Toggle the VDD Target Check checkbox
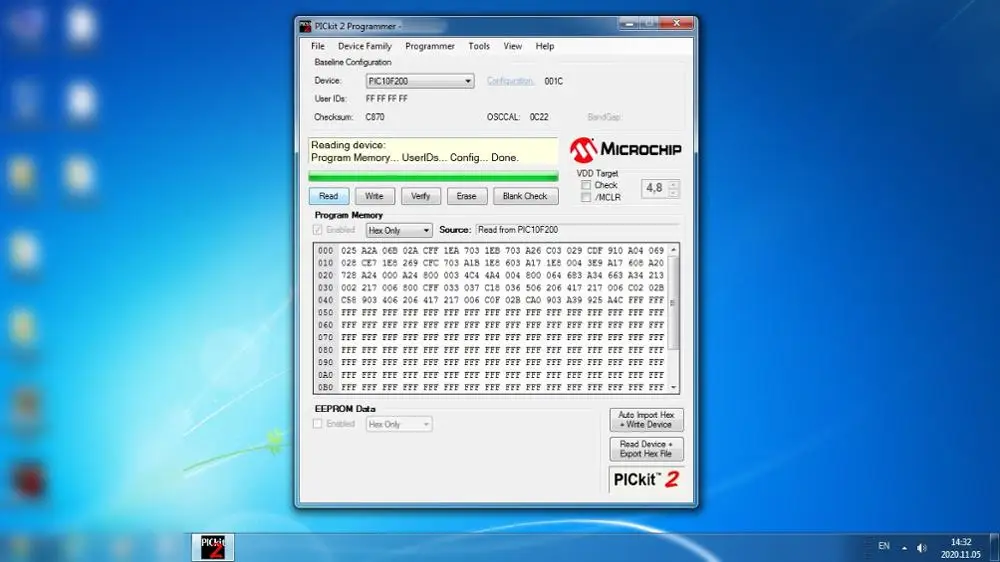This screenshot has width=1000, height=562. [x=585, y=185]
